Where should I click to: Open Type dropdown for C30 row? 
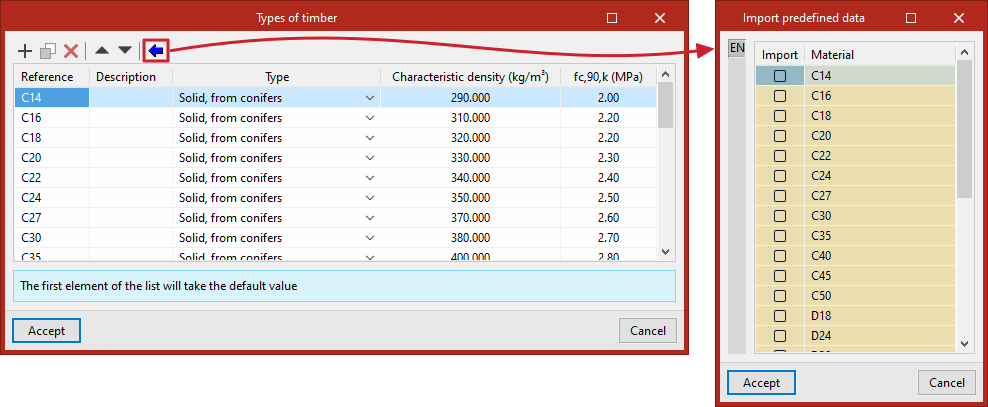pos(370,238)
